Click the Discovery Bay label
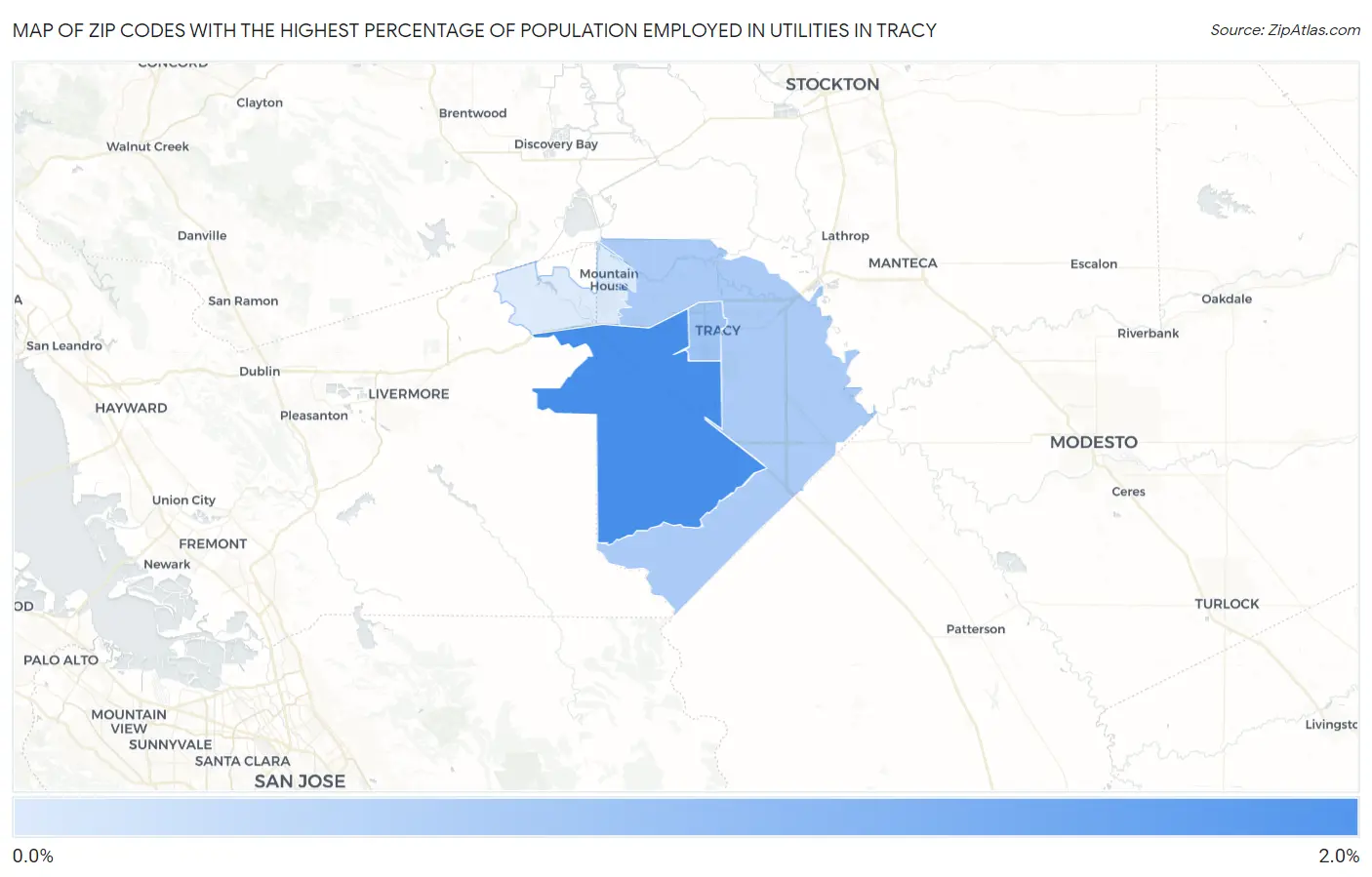 click(x=556, y=144)
